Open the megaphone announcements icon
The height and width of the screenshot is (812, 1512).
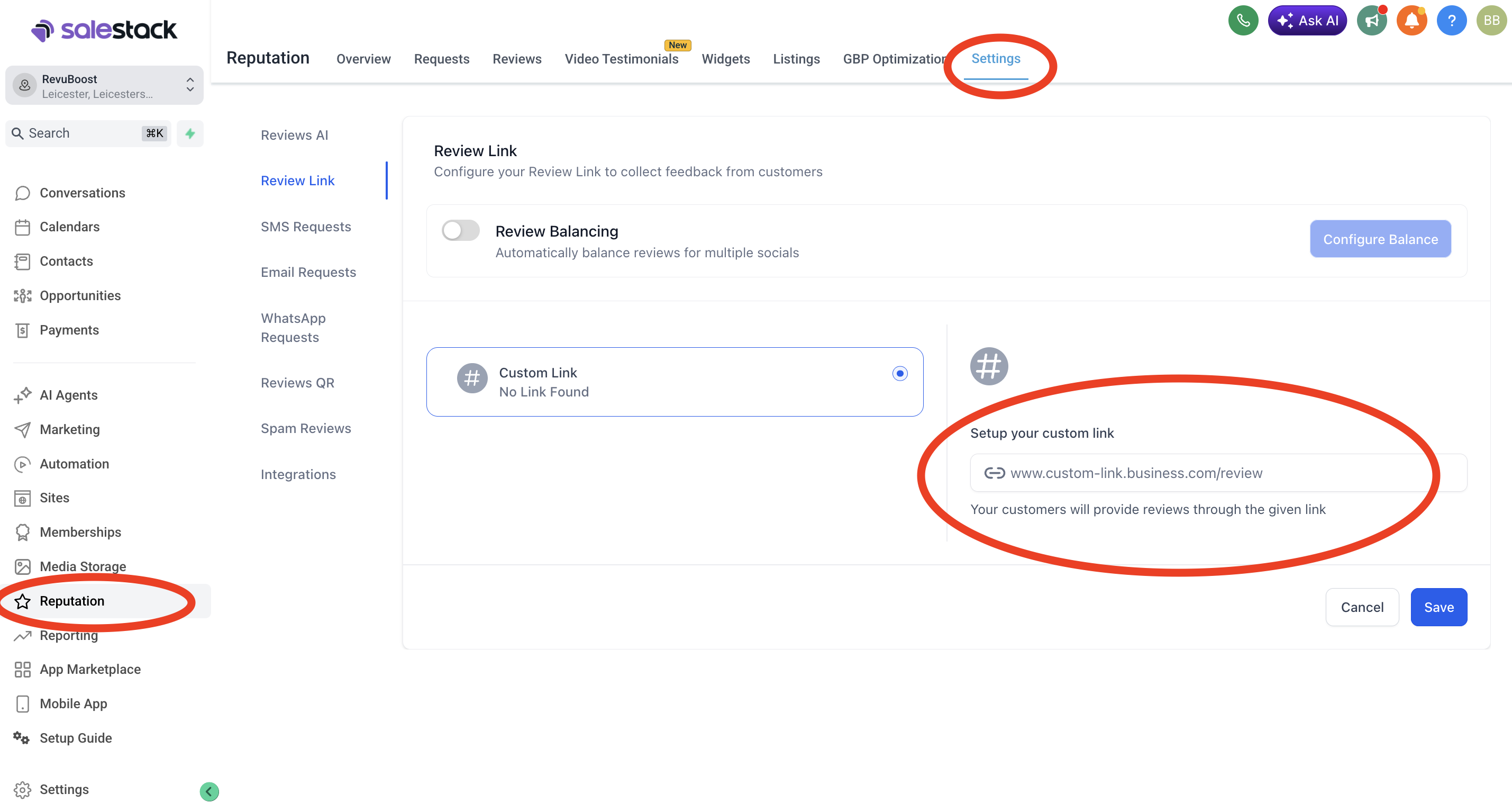click(x=1371, y=21)
